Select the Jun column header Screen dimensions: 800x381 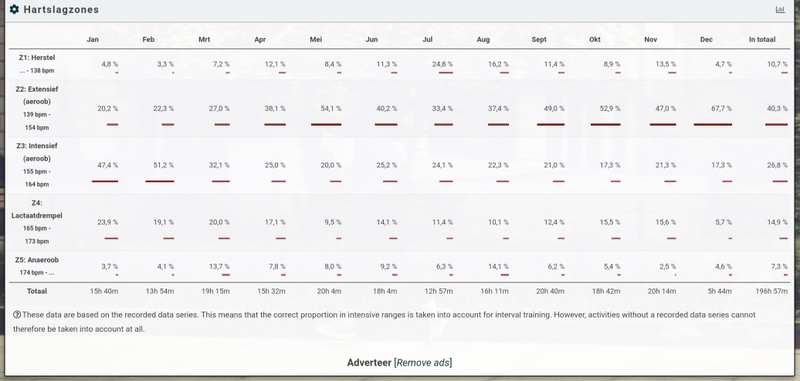click(x=372, y=39)
